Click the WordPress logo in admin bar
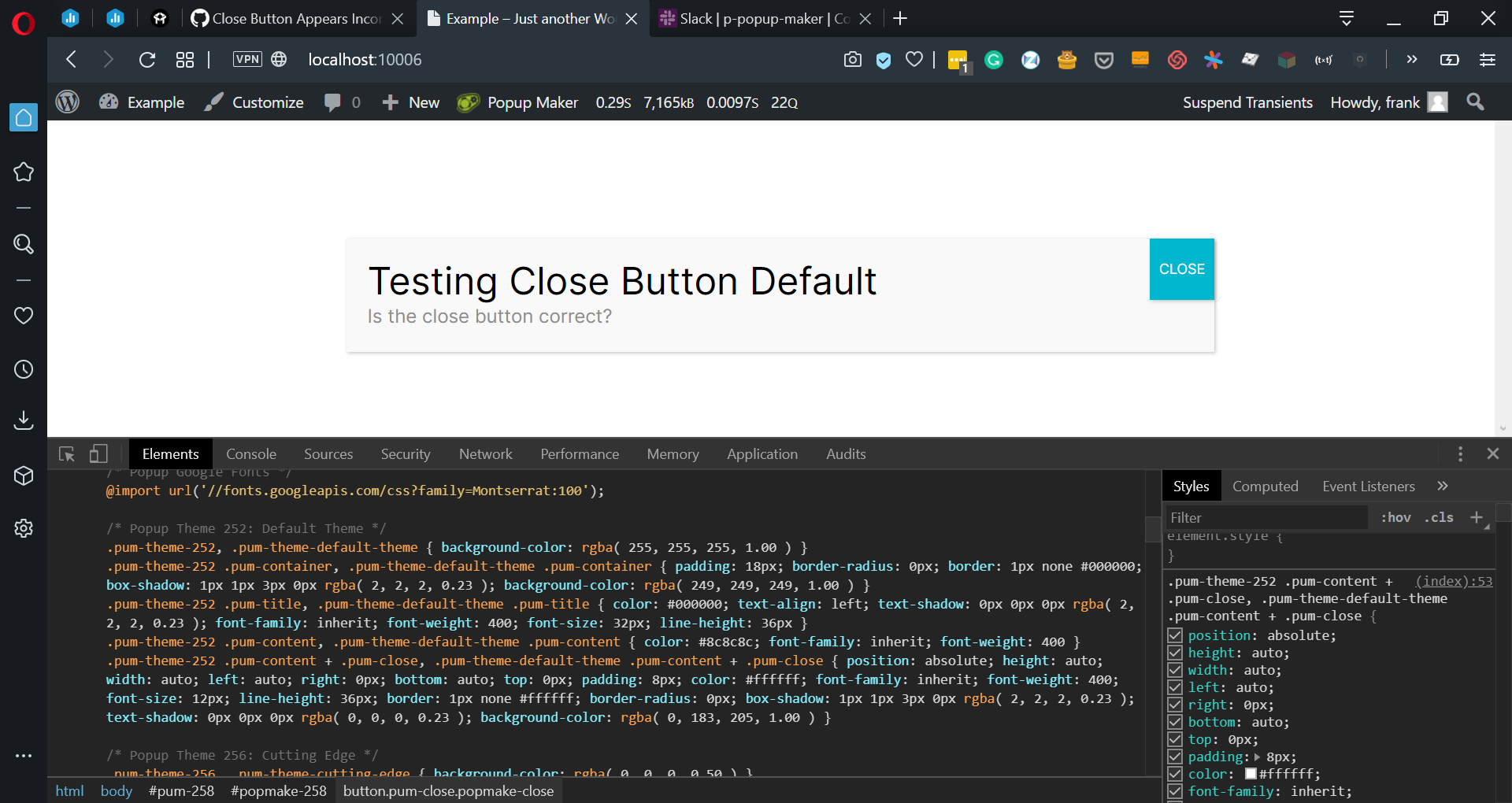The image size is (1512, 803). pyautogui.click(x=67, y=102)
